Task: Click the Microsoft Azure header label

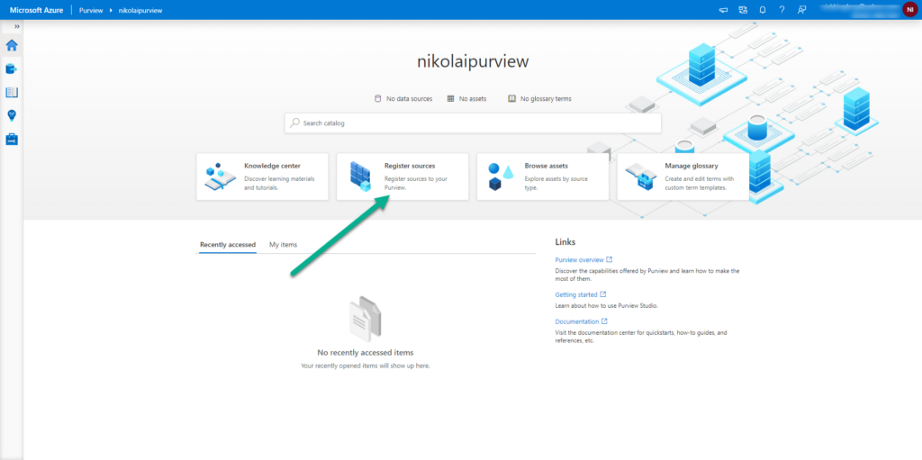Action: click(36, 10)
